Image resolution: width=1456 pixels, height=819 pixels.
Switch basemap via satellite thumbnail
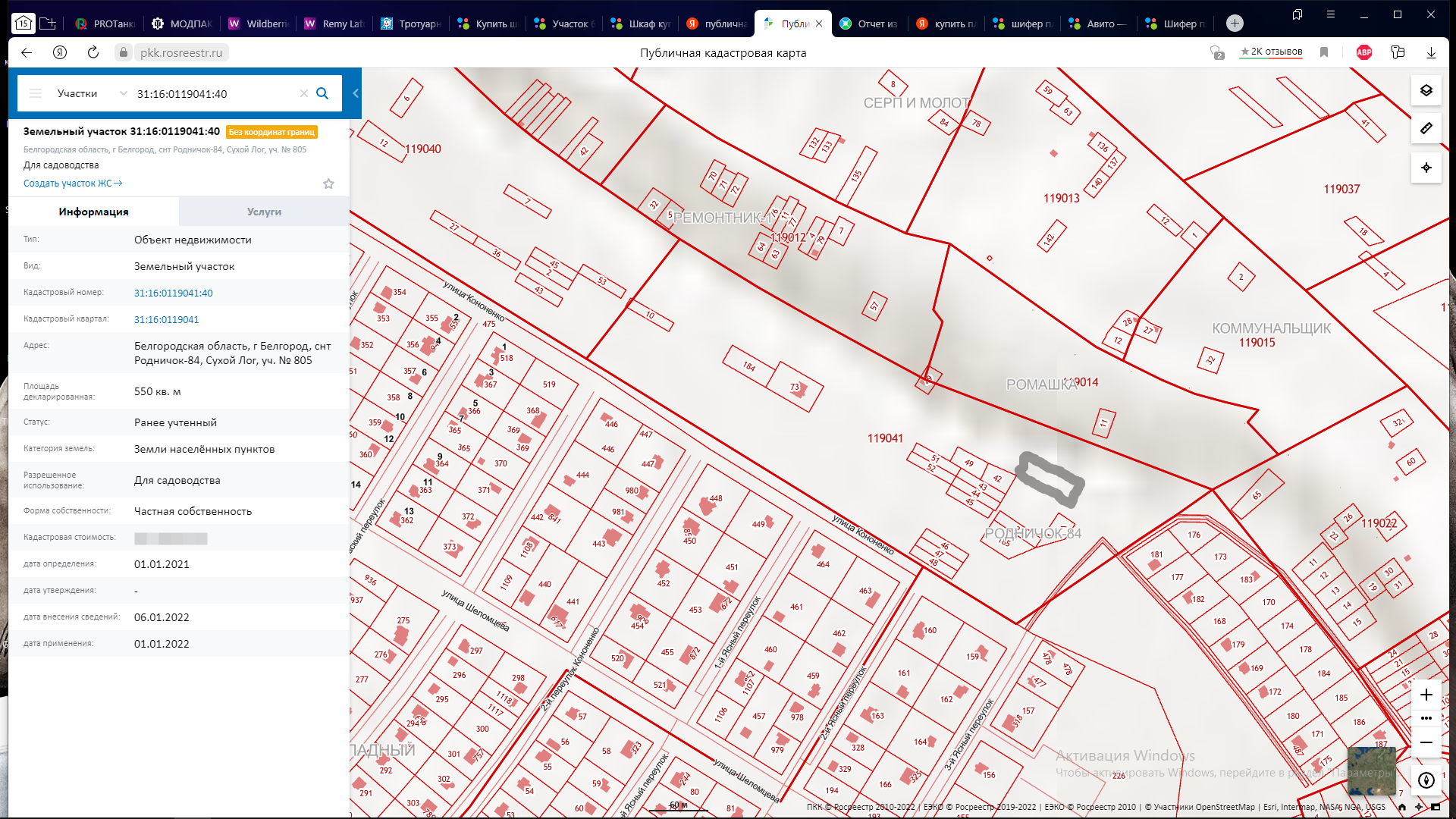pyautogui.click(x=1371, y=770)
